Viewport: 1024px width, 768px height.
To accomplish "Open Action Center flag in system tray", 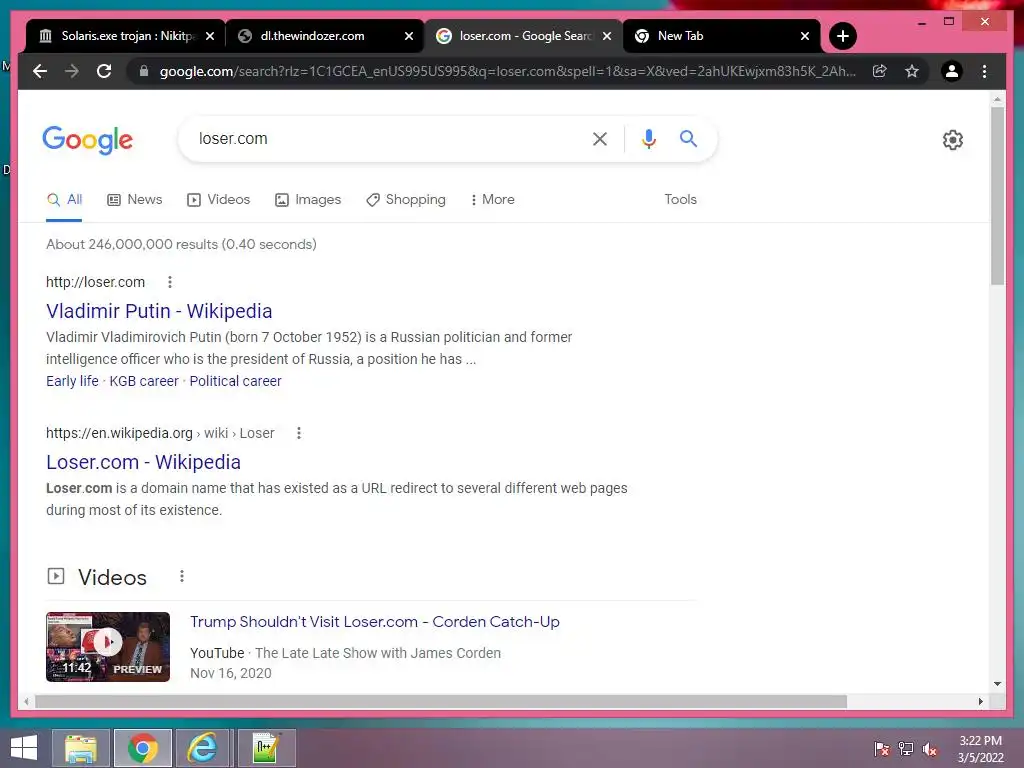I will pyautogui.click(x=882, y=748).
